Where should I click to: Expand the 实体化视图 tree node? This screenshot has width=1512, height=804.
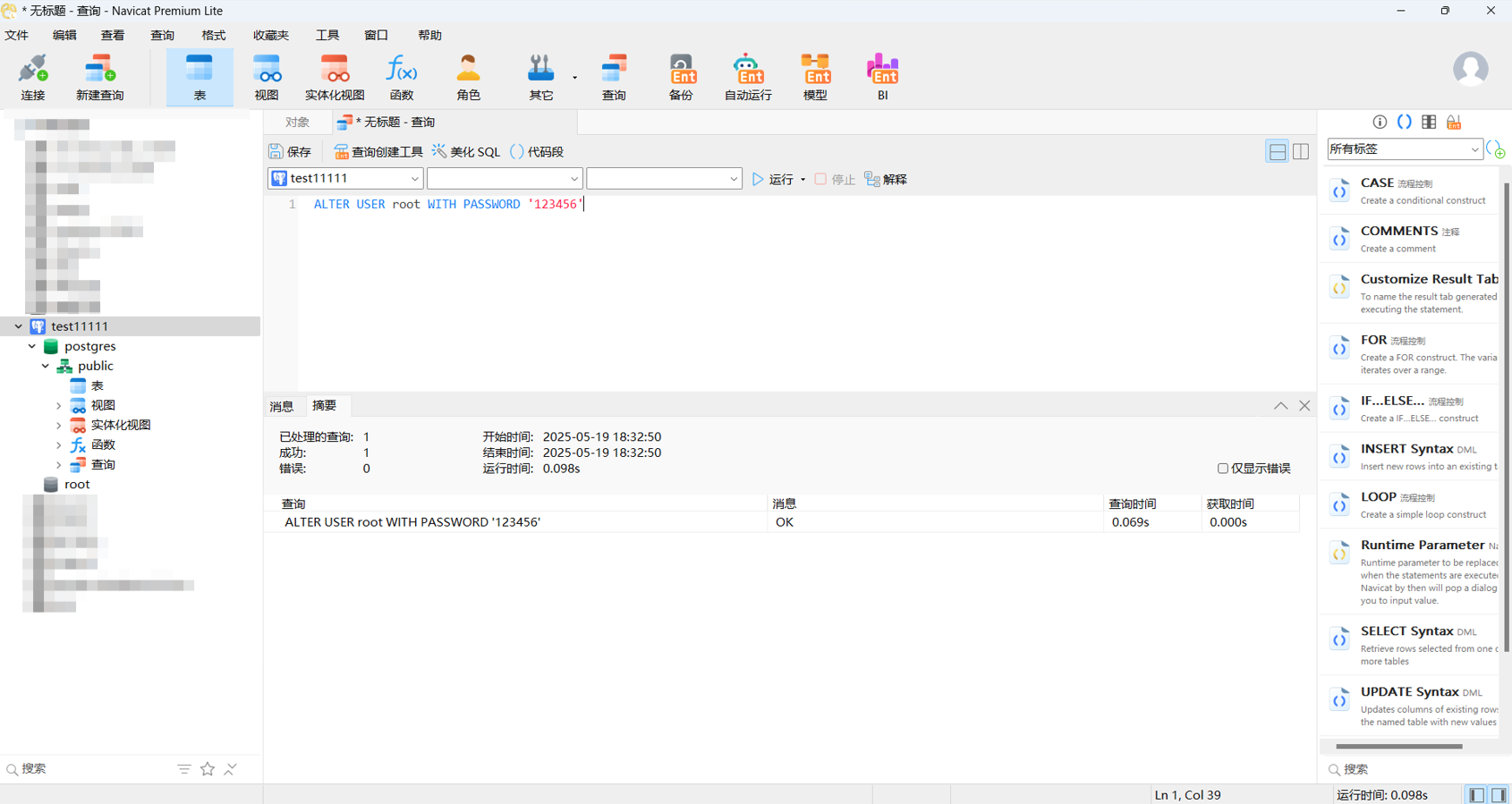[59, 425]
